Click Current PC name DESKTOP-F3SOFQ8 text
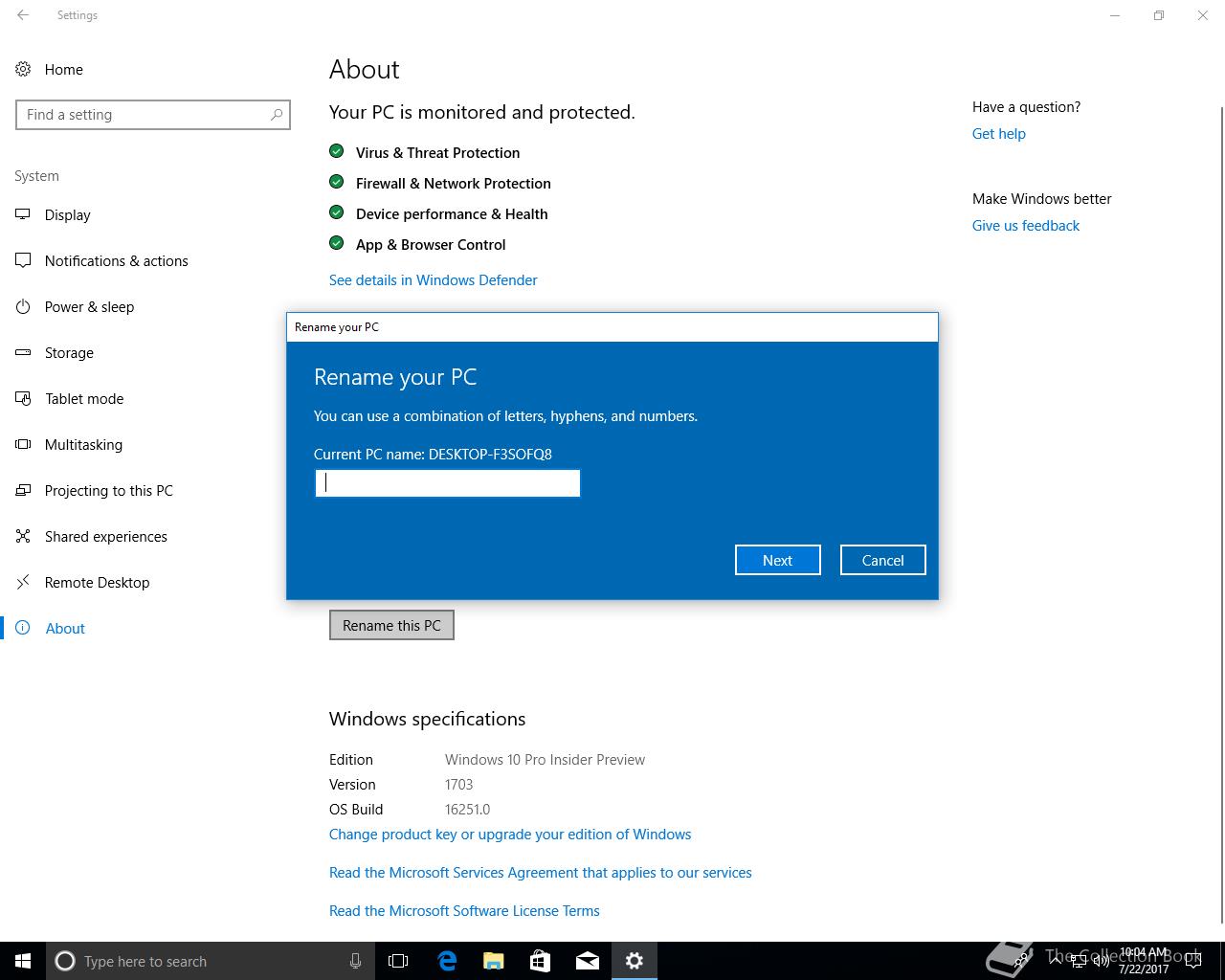This screenshot has width=1225, height=980. coord(433,455)
